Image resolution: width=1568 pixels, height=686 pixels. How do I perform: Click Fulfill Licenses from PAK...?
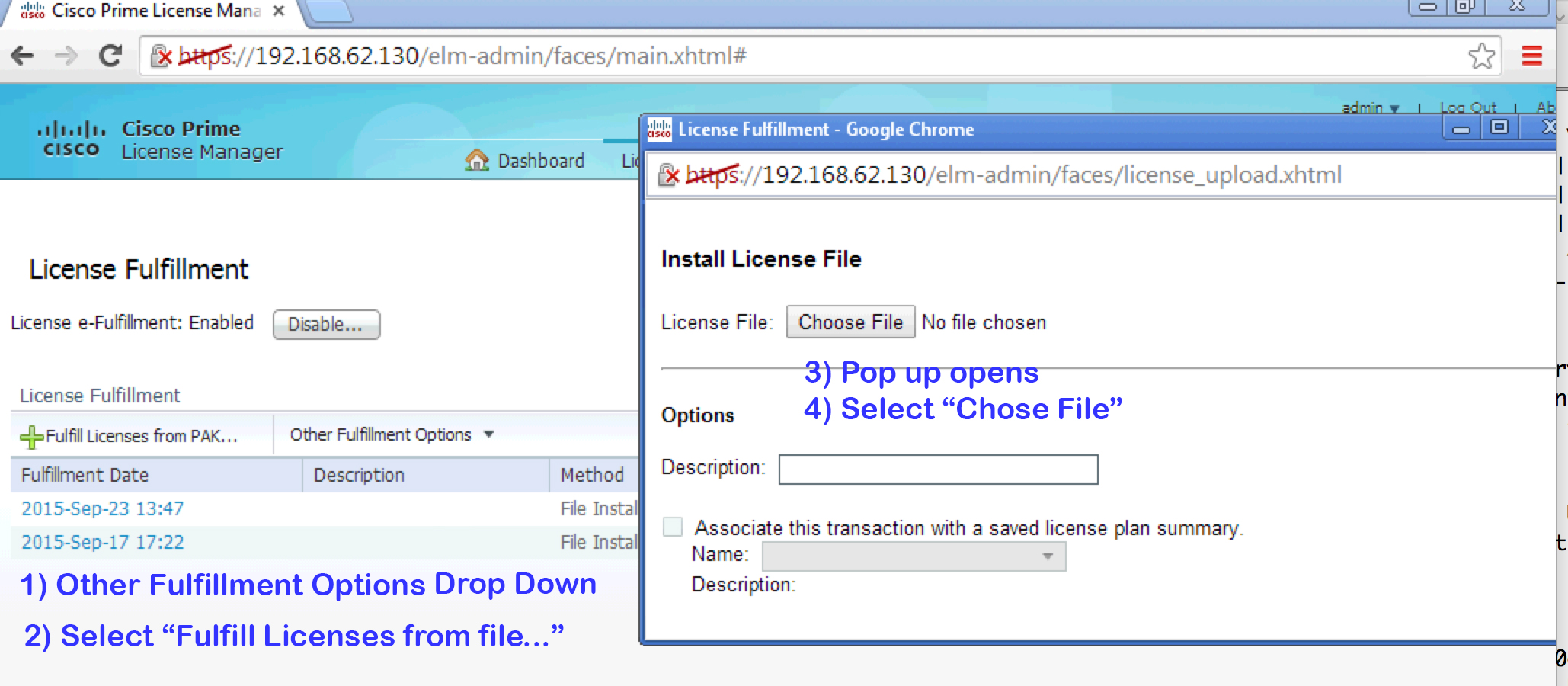pos(142,436)
